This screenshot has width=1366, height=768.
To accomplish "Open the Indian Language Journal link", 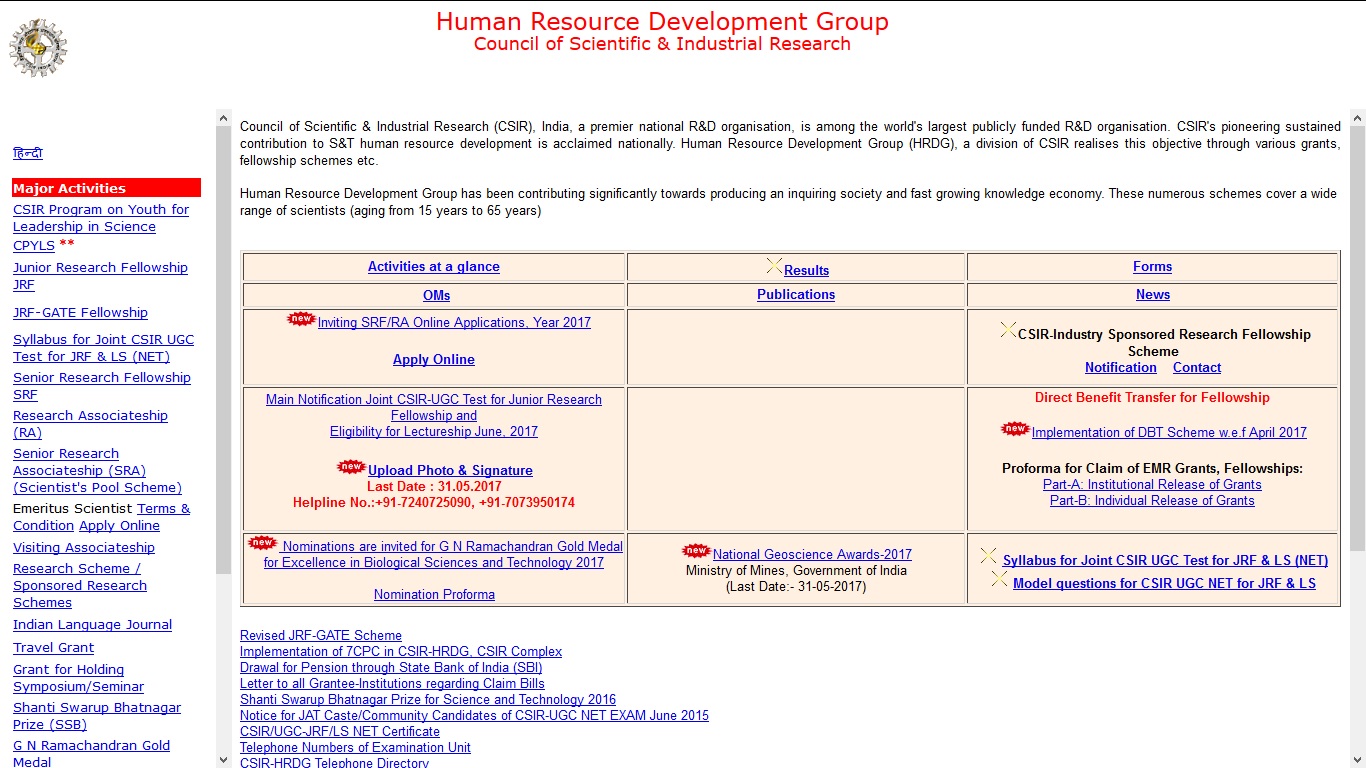I will [92, 625].
